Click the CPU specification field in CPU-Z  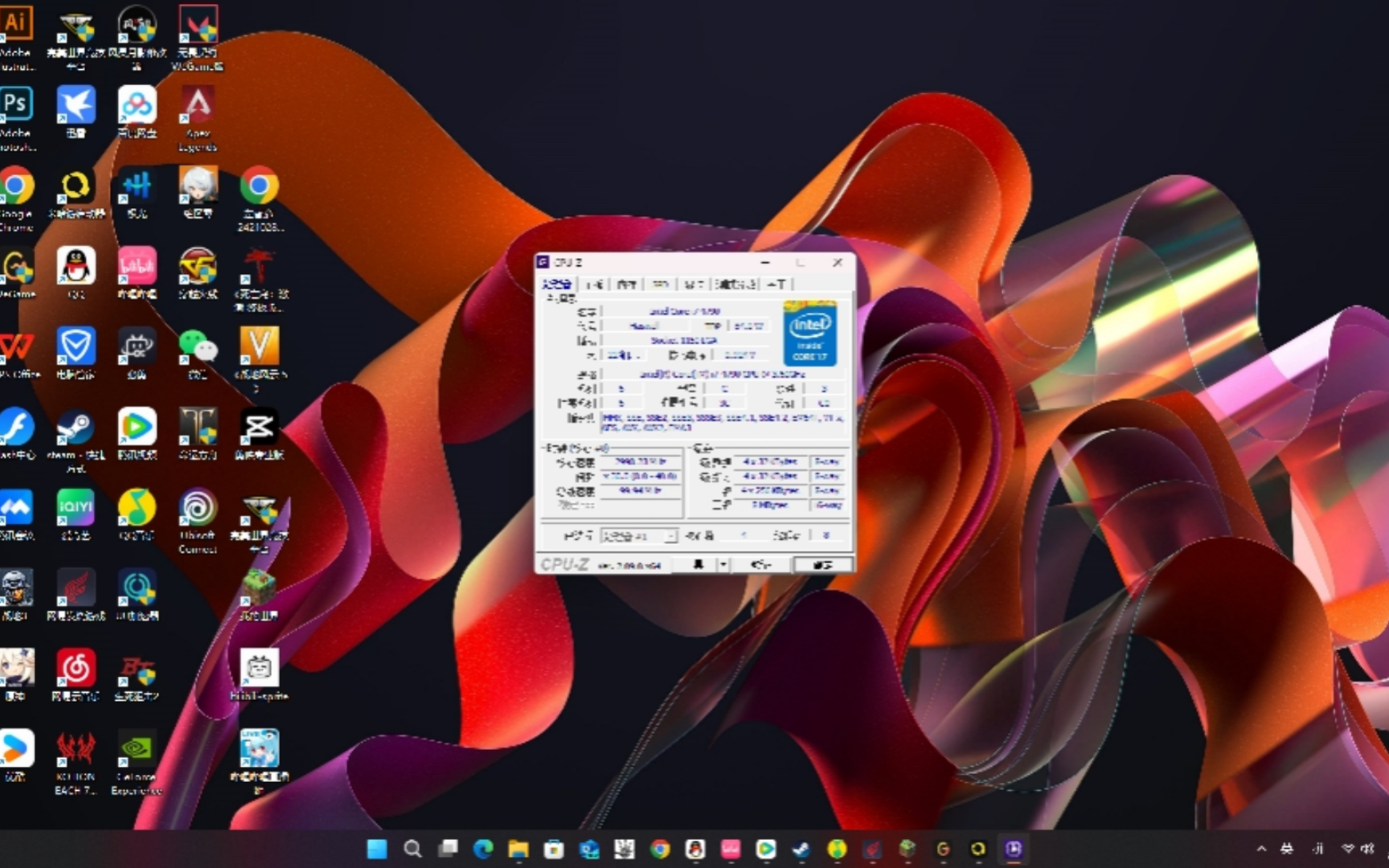(x=723, y=374)
